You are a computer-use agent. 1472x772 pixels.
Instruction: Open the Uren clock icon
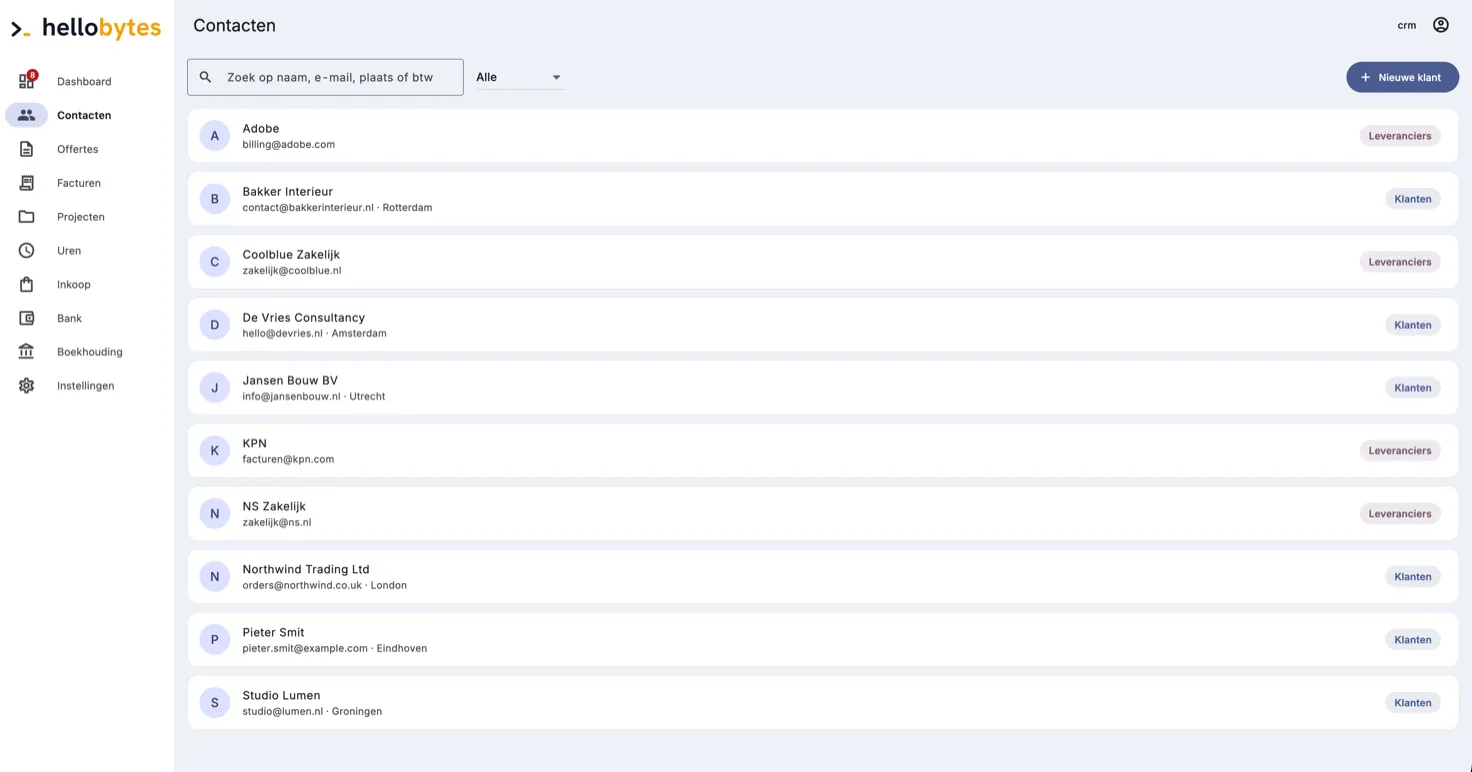[x=26, y=251]
